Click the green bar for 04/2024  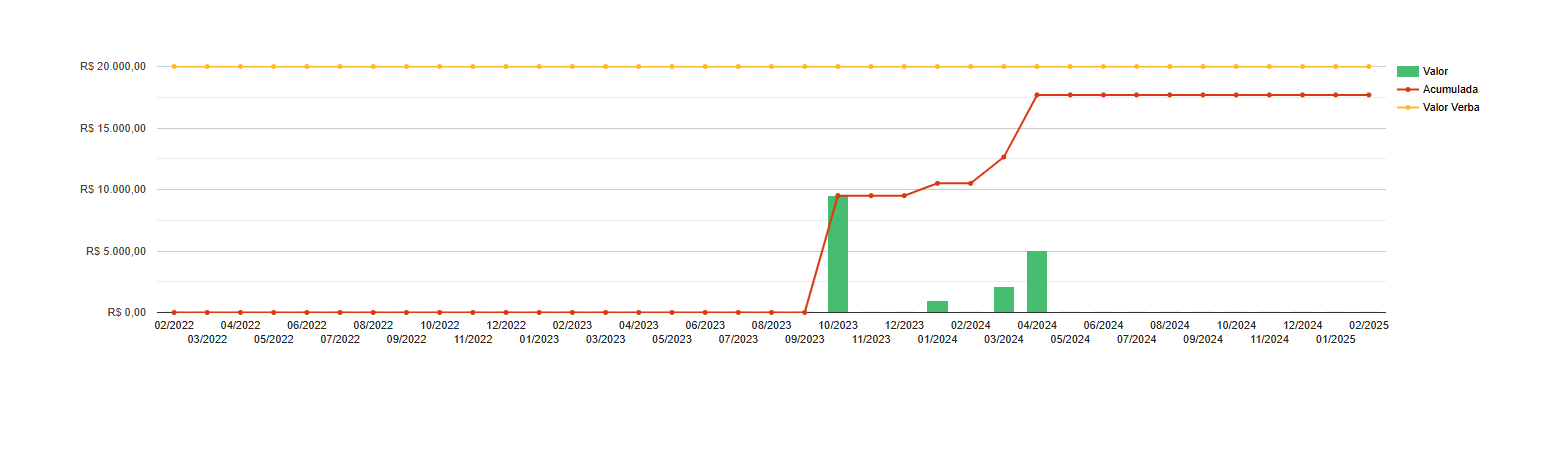(1037, 281)
